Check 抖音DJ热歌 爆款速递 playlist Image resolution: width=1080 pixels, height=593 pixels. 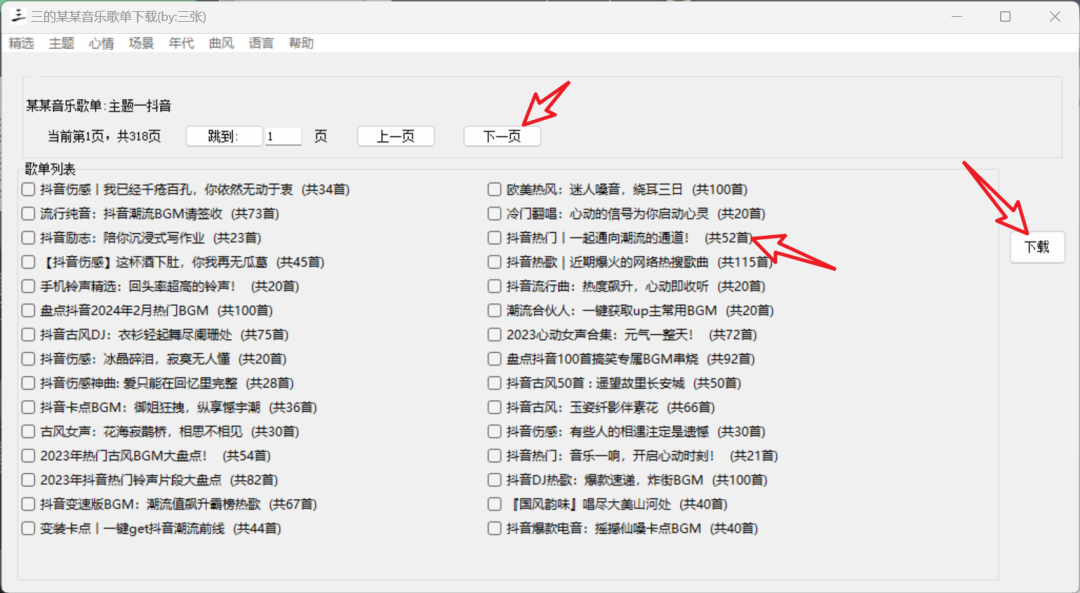pyautogui.click(x=495, y=480)
